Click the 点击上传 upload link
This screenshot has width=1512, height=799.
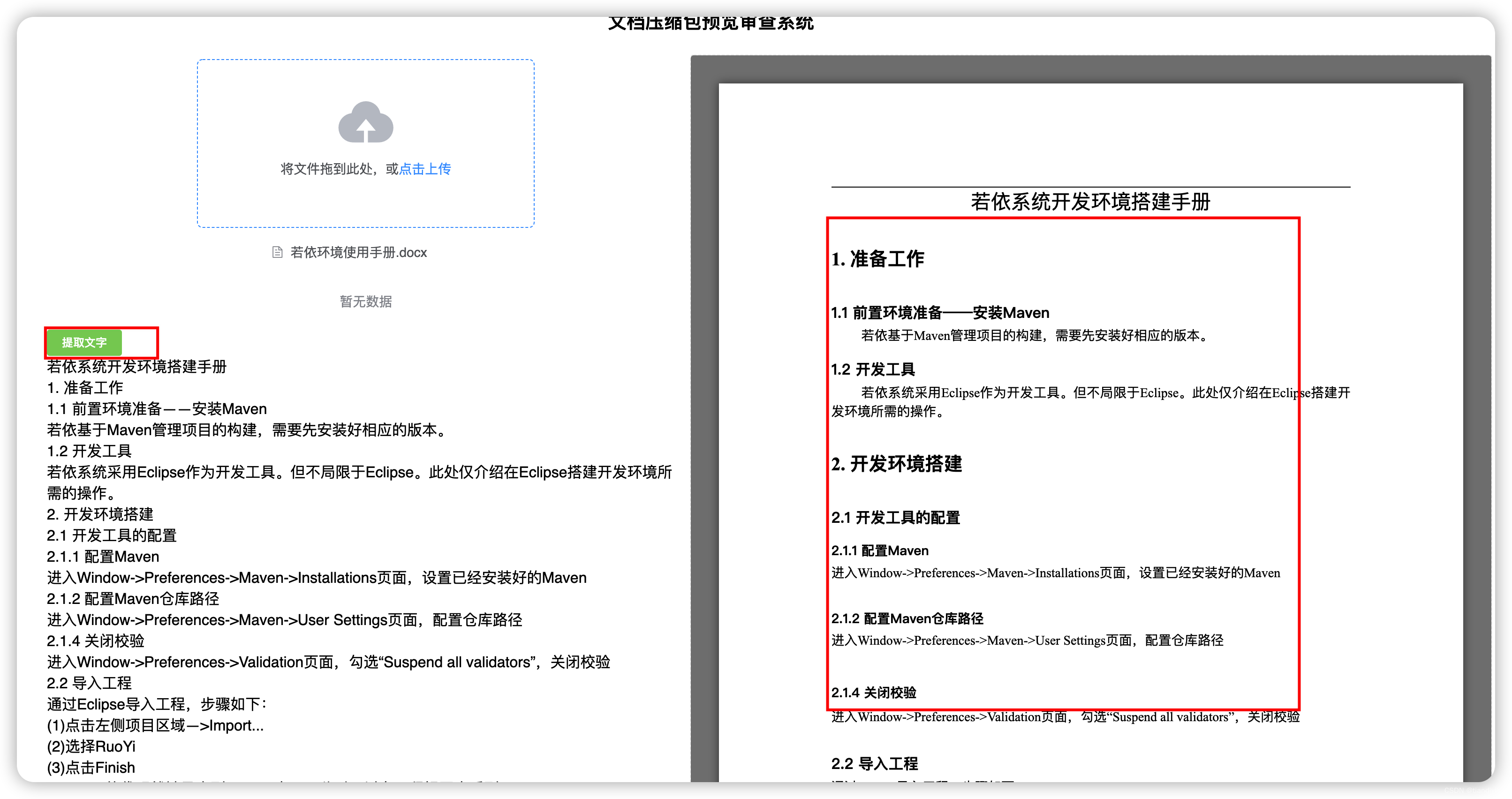425,169
